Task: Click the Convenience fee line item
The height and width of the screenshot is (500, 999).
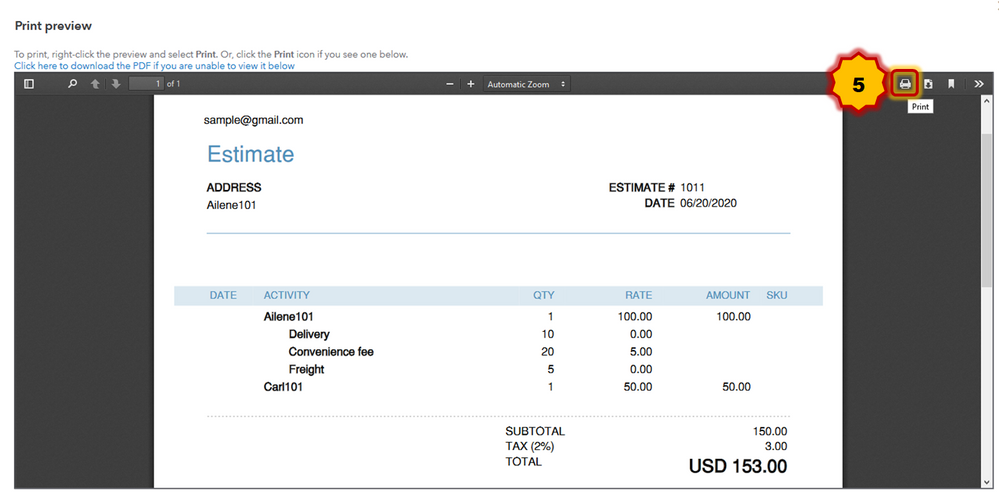Action: click(x=331, y=352)
